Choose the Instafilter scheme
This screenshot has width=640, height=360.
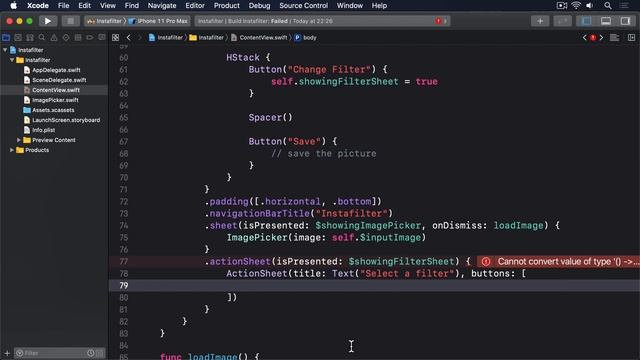tap(105, 21)
